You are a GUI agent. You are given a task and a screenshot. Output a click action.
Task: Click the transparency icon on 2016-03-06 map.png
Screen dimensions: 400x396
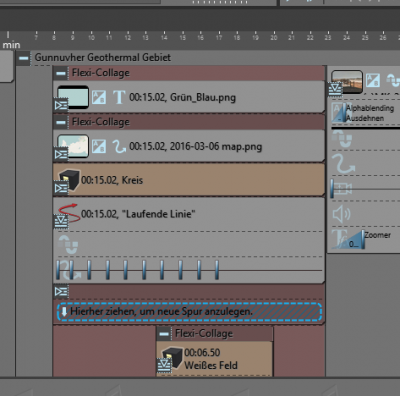99,146
